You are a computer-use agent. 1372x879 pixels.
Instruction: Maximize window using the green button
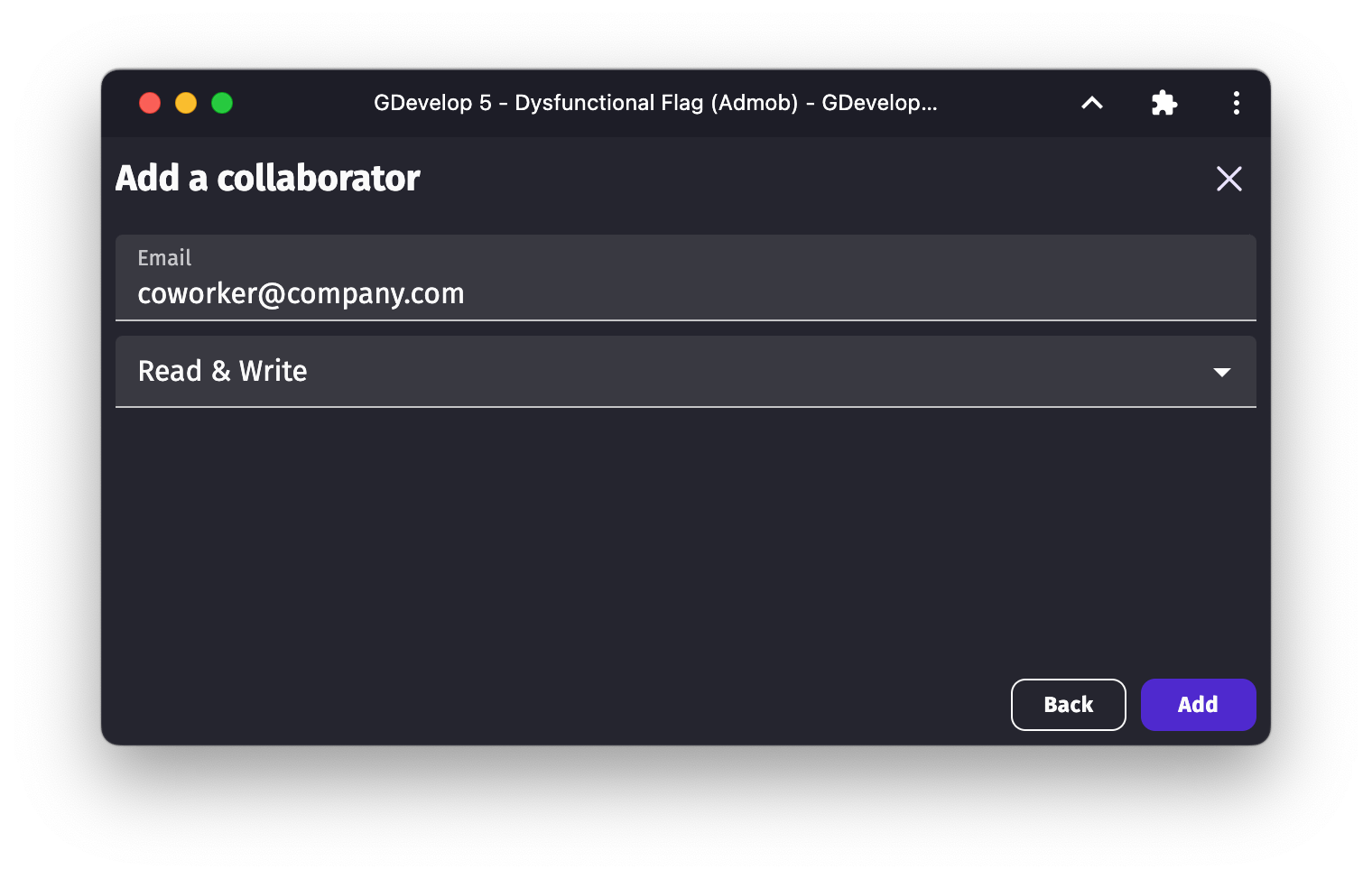pyautogui.click(x=222, y=103)
